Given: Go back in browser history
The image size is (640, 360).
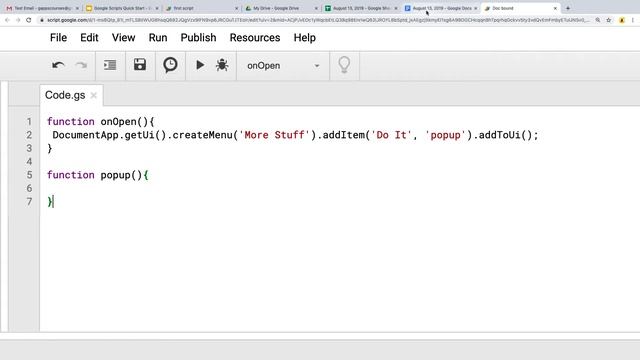Looking at the screenshot, I should [7, 20].
